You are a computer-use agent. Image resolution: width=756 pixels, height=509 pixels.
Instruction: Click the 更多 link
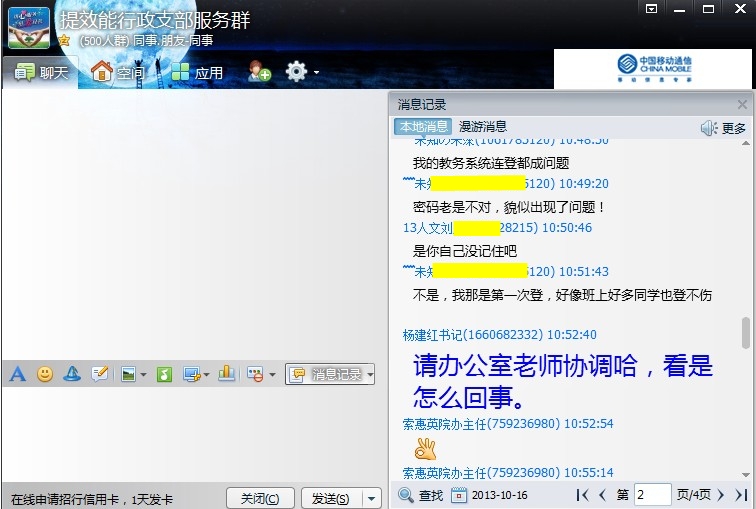(733, 129)
